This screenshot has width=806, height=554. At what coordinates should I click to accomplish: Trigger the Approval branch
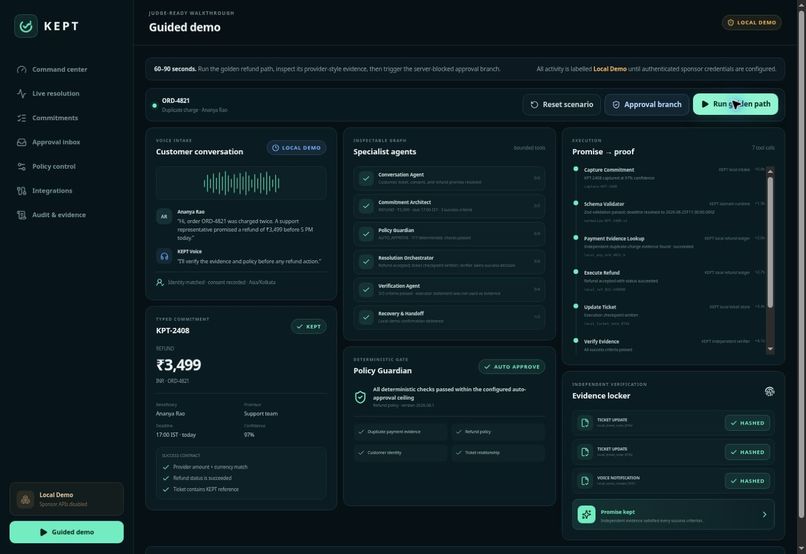647,104
